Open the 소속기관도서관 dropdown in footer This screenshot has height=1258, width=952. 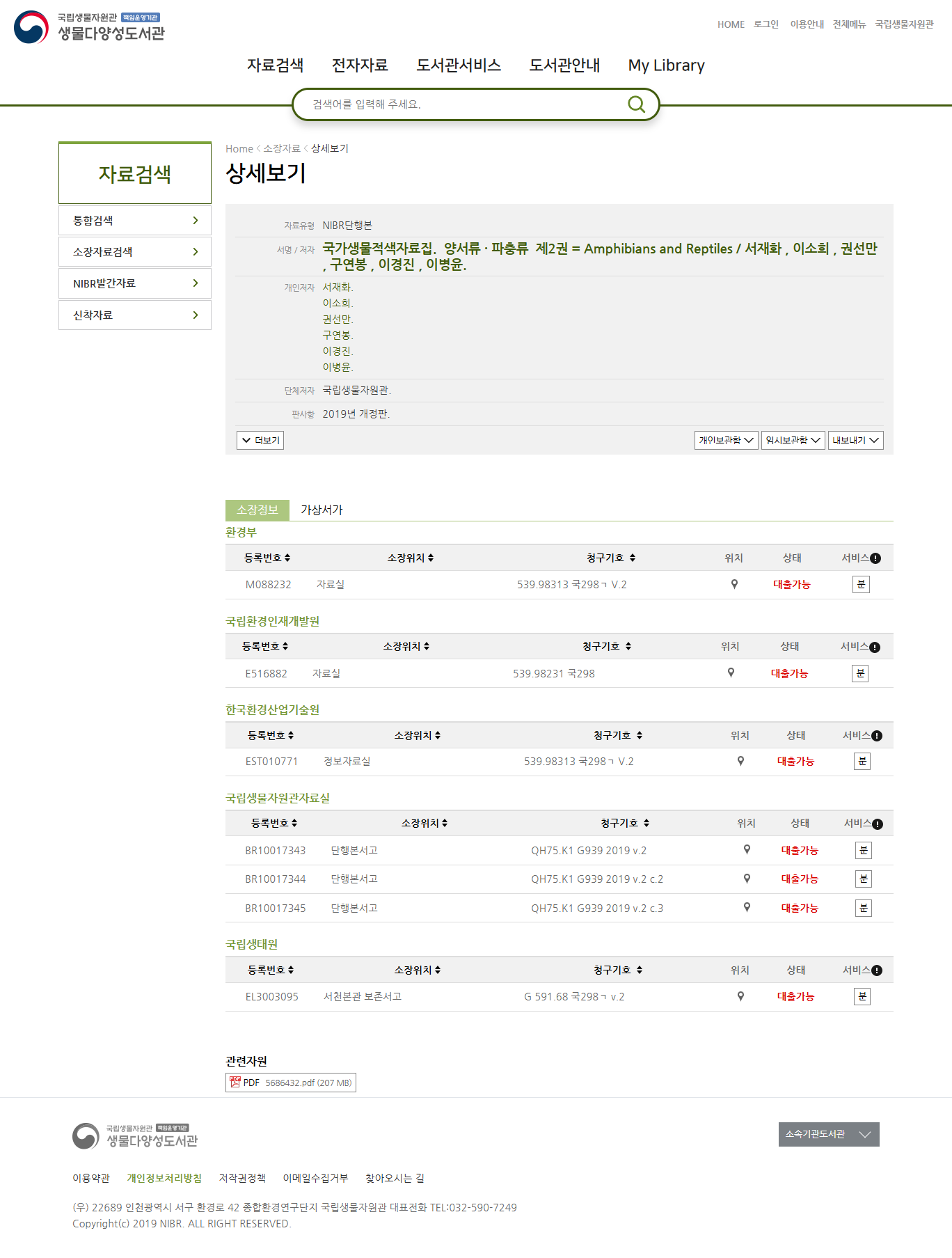(828, 1134)
